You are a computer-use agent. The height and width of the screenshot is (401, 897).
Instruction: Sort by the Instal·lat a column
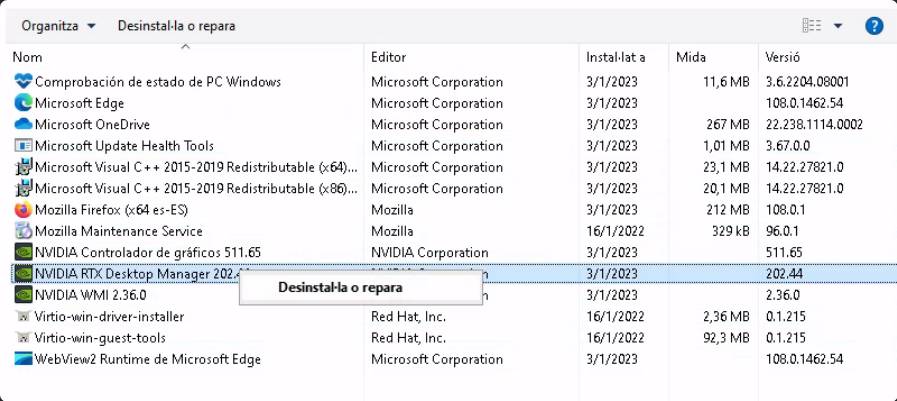click(615, 57)
